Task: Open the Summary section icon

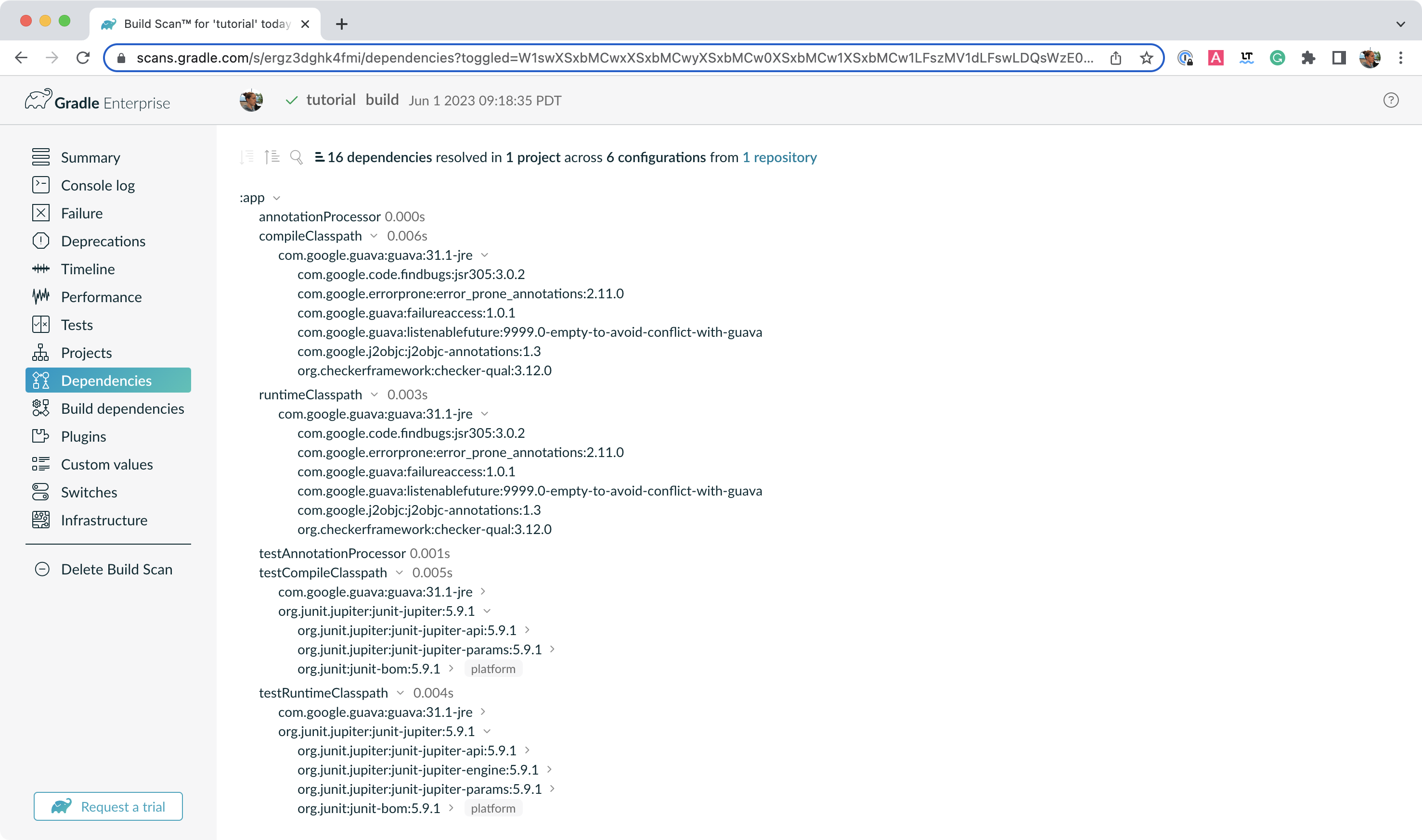Action: click(x=40, y=157)
